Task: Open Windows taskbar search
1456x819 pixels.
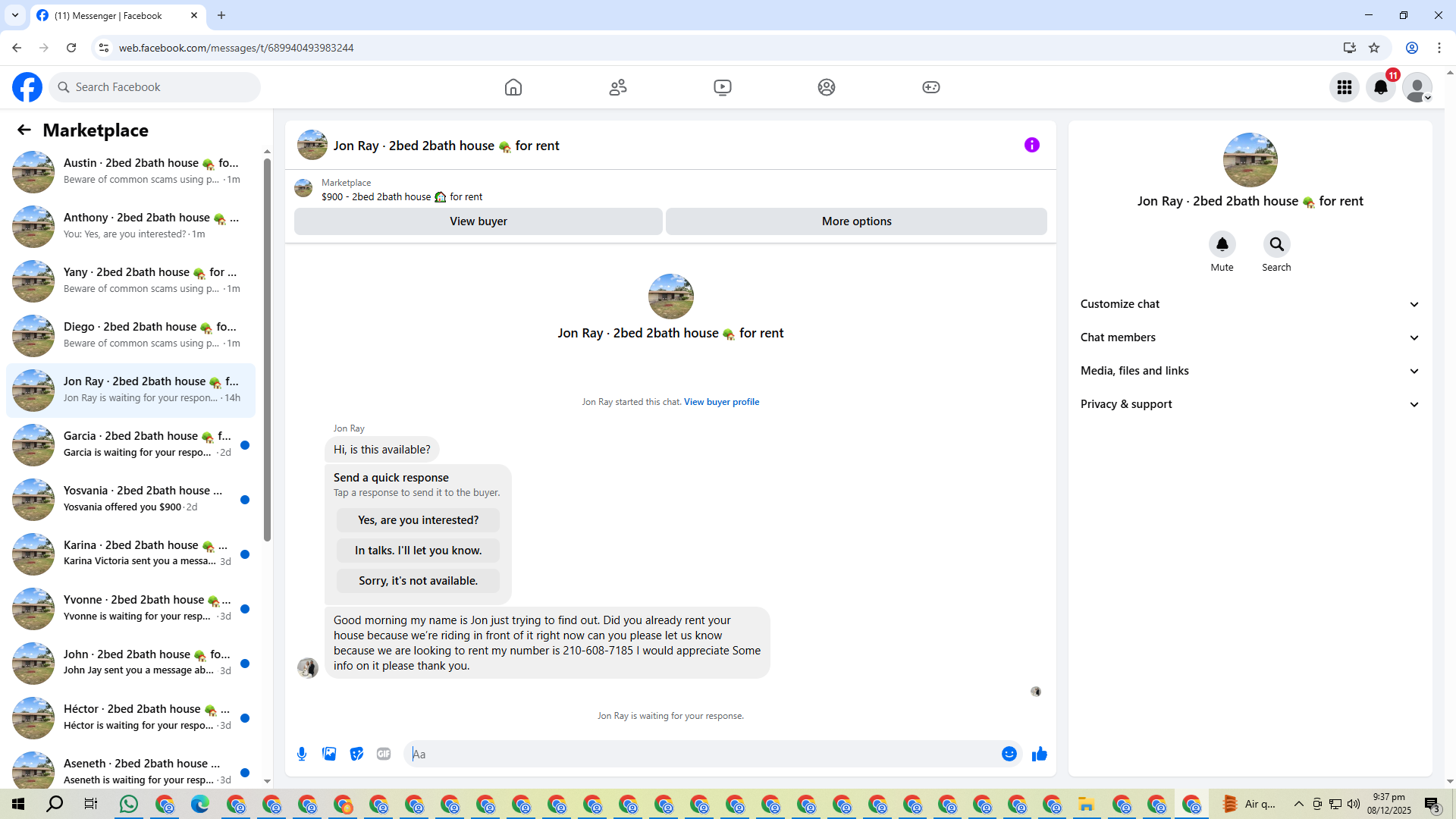Action: pyautogui.click(x=55, y=804)
